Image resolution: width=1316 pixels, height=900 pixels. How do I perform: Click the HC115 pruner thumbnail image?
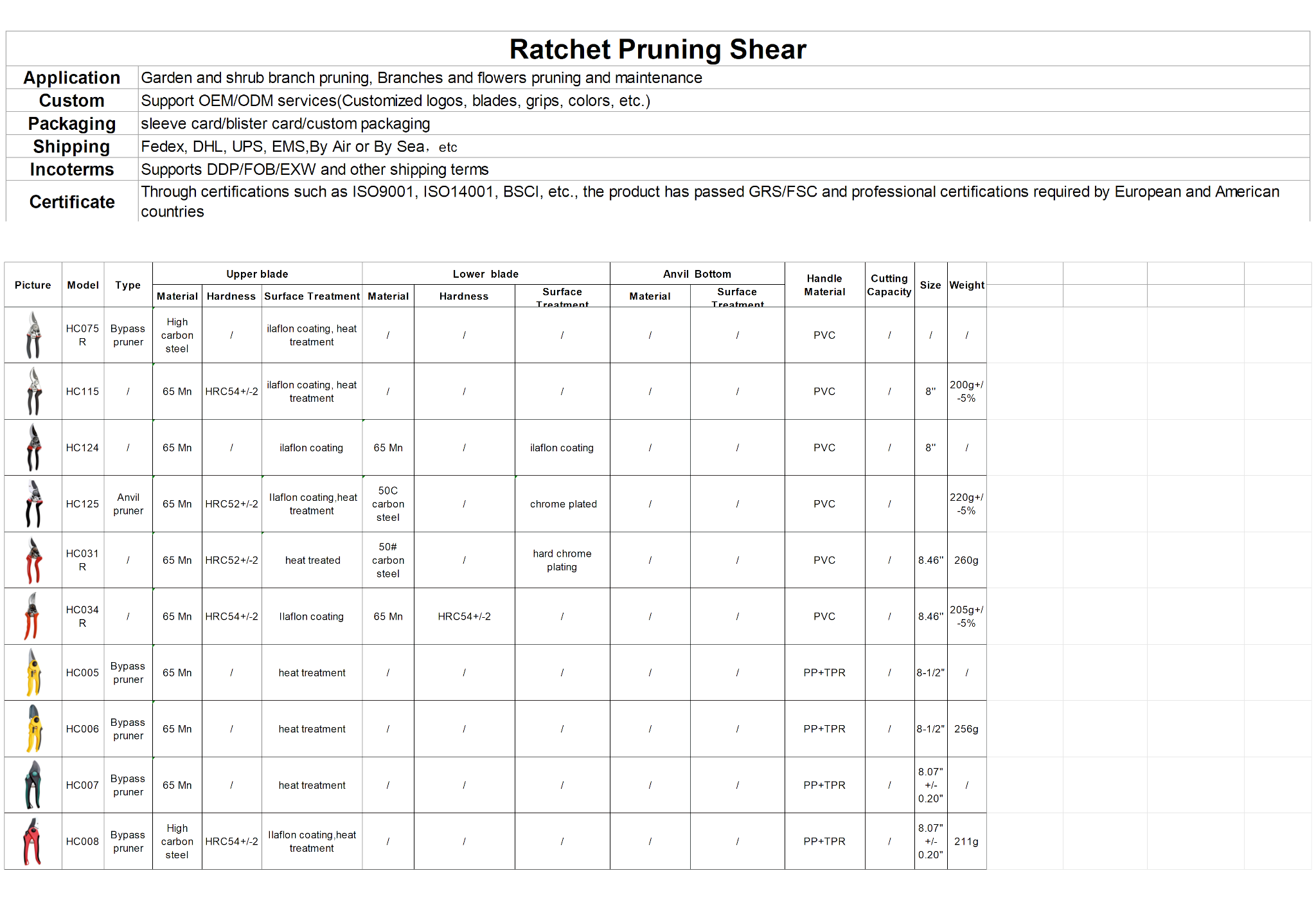point(33,391)
